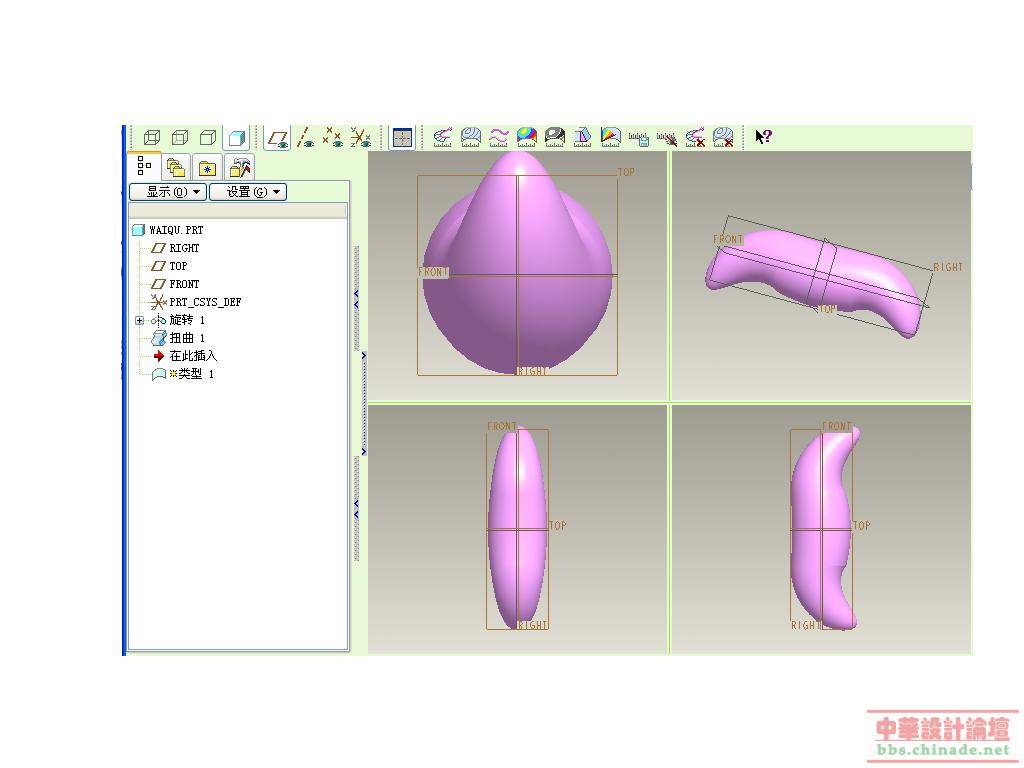The image size is (1024, 768).
Task: Click the no hidden line display icon
Action: (208, 137)
